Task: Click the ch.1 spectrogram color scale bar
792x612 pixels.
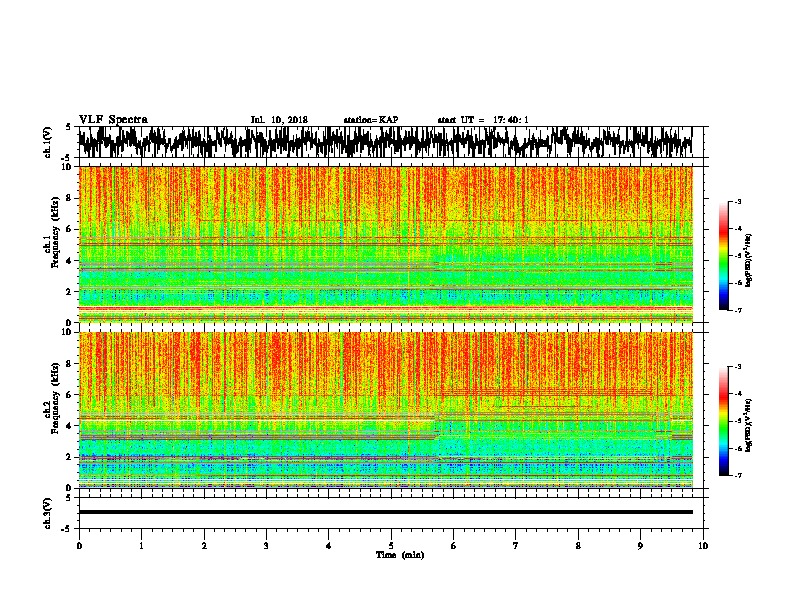Action: click(723, 256)
